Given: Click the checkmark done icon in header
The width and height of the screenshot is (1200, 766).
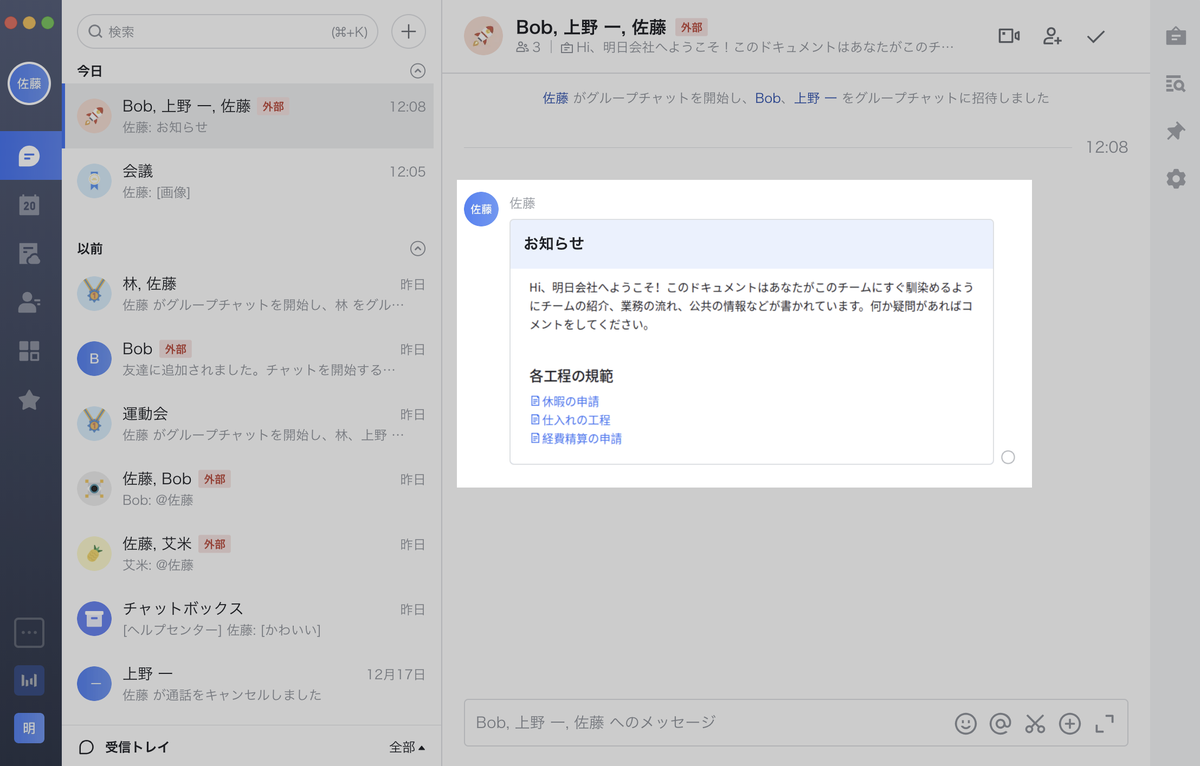Looking at the screenshot, I should pos(1096,37).
